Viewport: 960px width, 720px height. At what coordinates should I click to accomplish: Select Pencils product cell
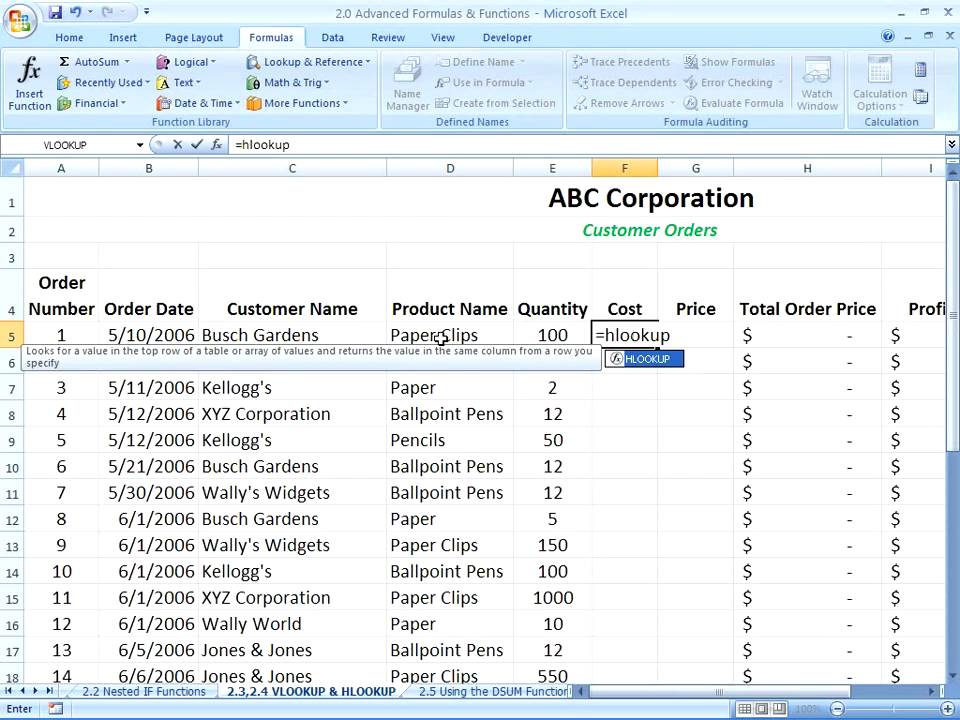pos(449,441)
